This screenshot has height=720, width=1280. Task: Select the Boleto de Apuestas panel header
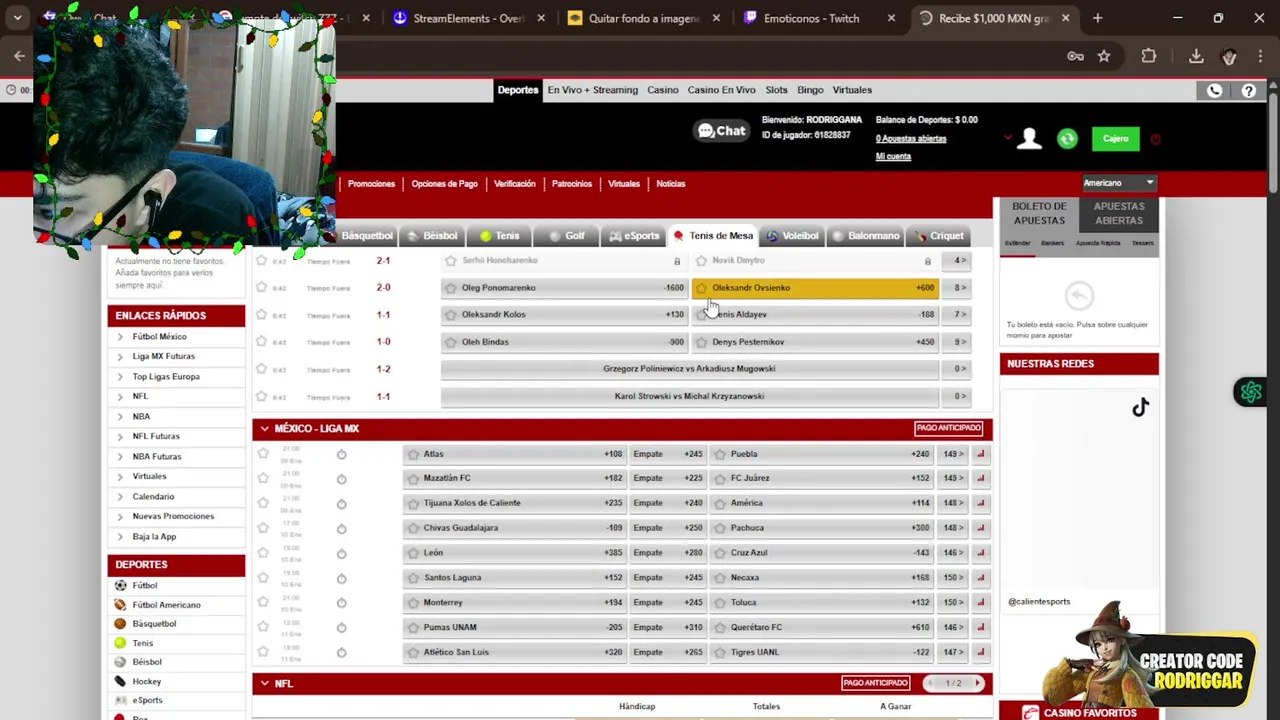1039,213
